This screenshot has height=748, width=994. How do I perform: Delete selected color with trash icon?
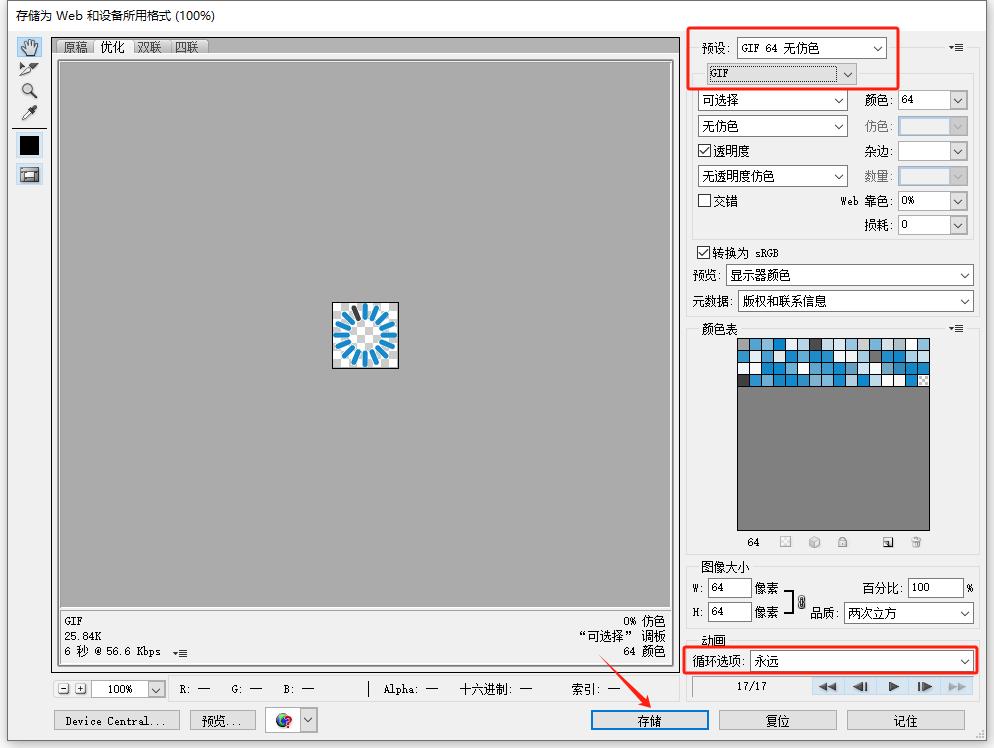[917, 542]
